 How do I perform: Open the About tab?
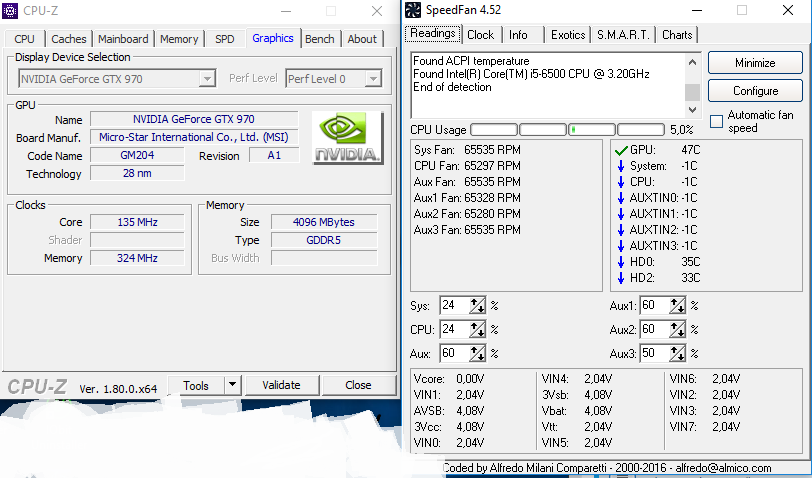362,39
